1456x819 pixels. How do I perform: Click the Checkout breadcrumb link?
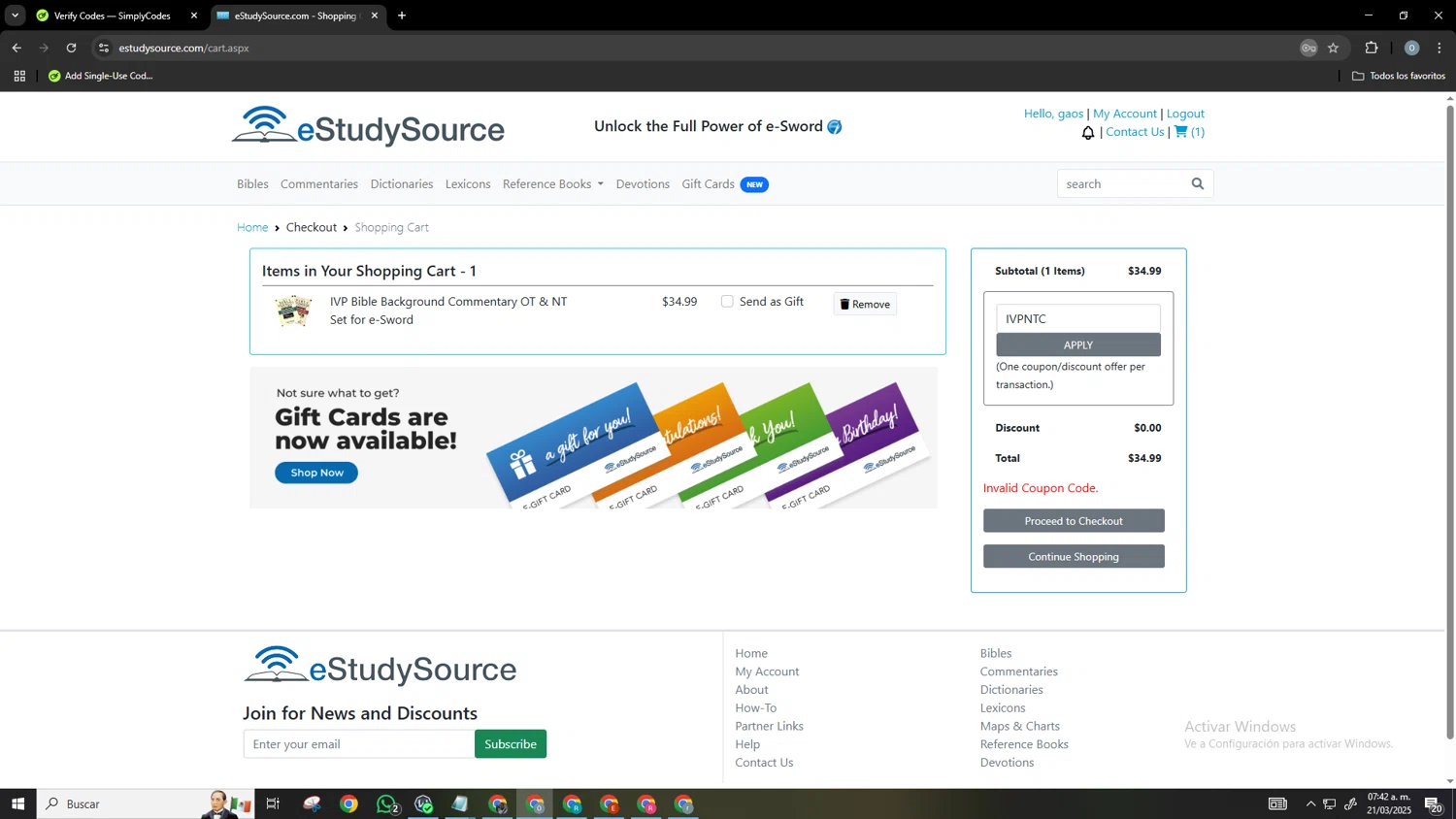pyautogui.click(x=312, y=227)
